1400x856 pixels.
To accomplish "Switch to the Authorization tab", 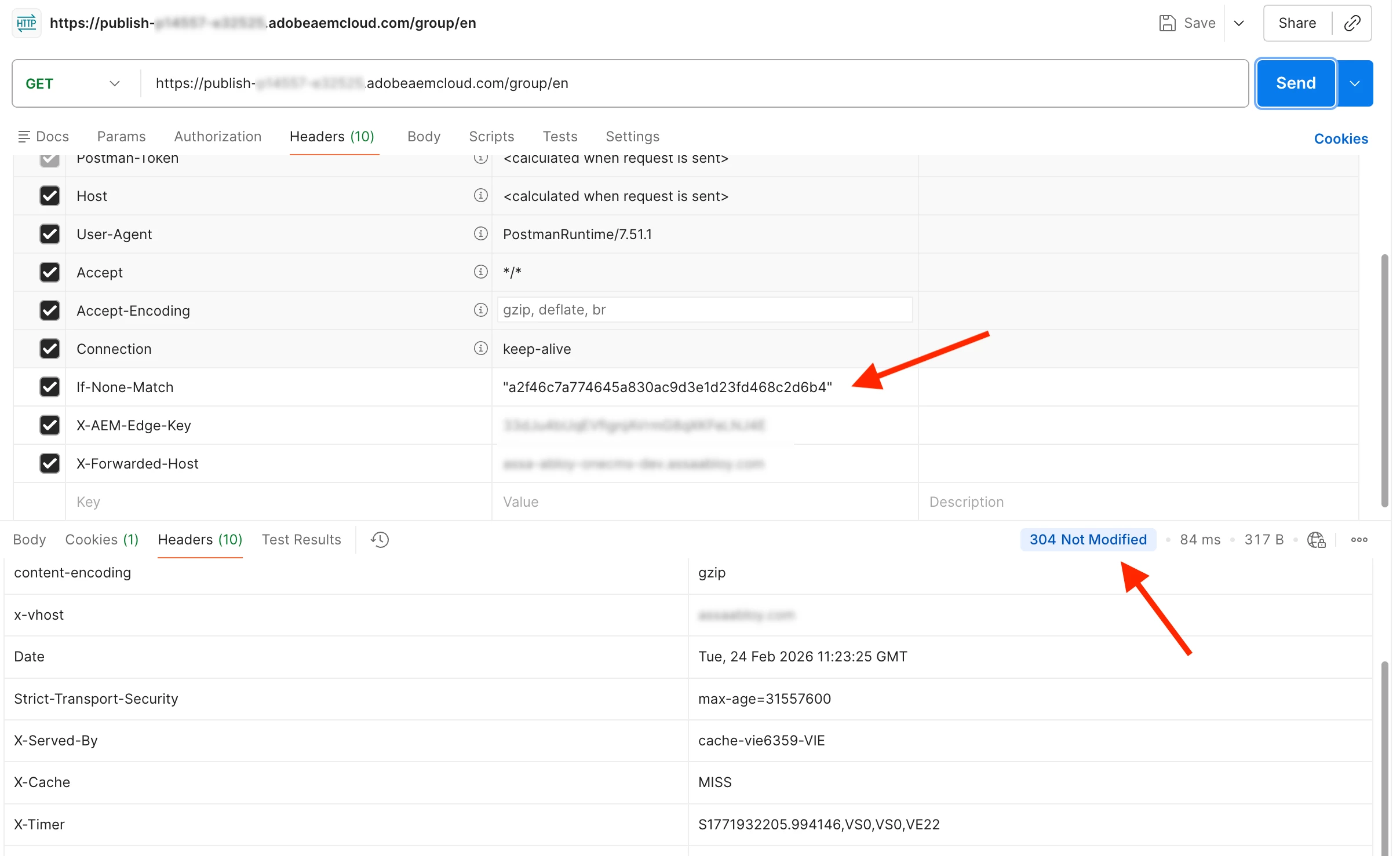I will [x=217, y=137].
